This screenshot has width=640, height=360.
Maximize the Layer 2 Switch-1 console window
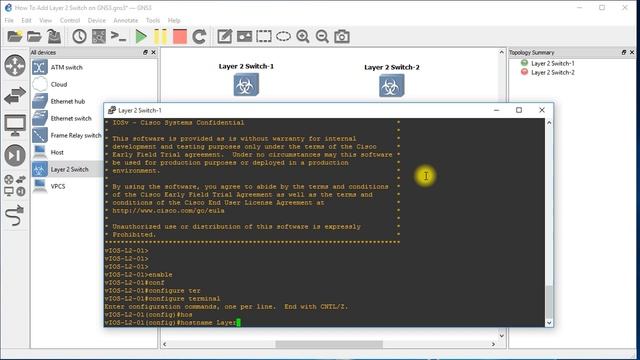point(519,110)
